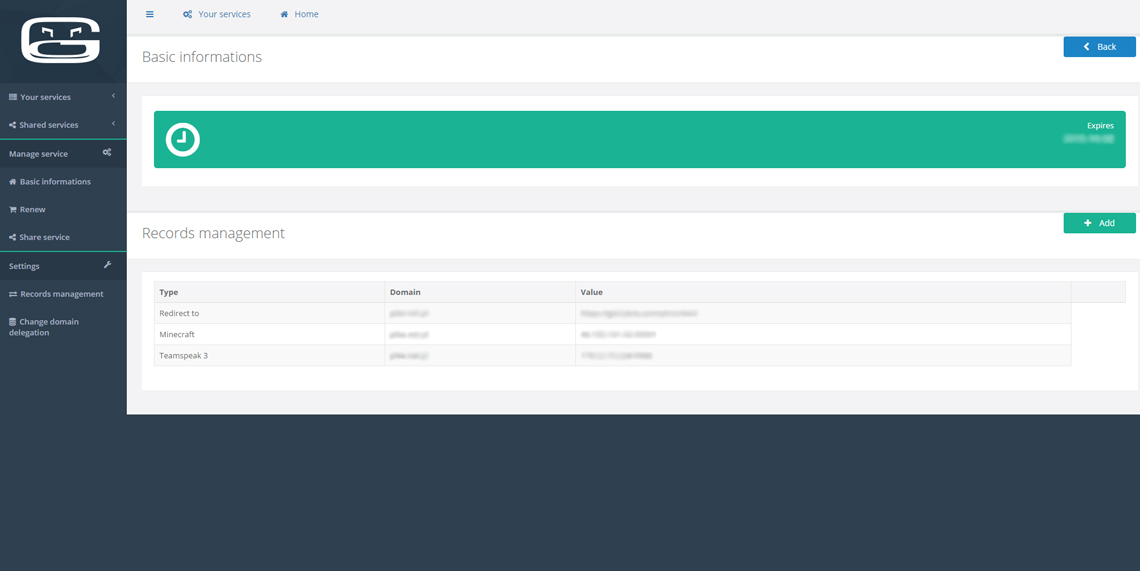1140x571 pixels.
Task: Click the clock icon in the green banner
Action: 182,139
